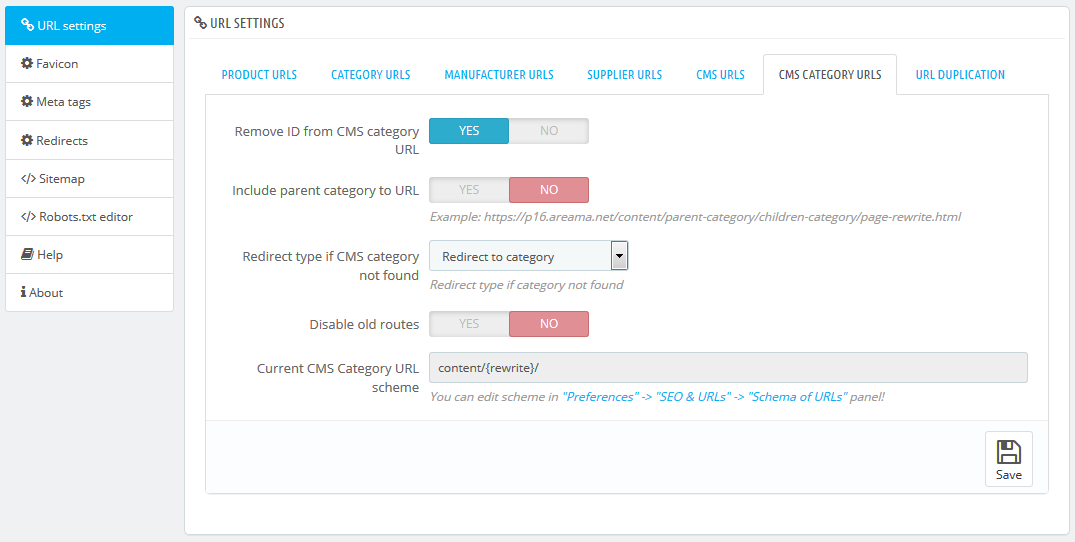This screenshot has width=1075, height=542.
Task: Click the Favicon gear icon in sidebar
Action: click(x=27, y=64)
